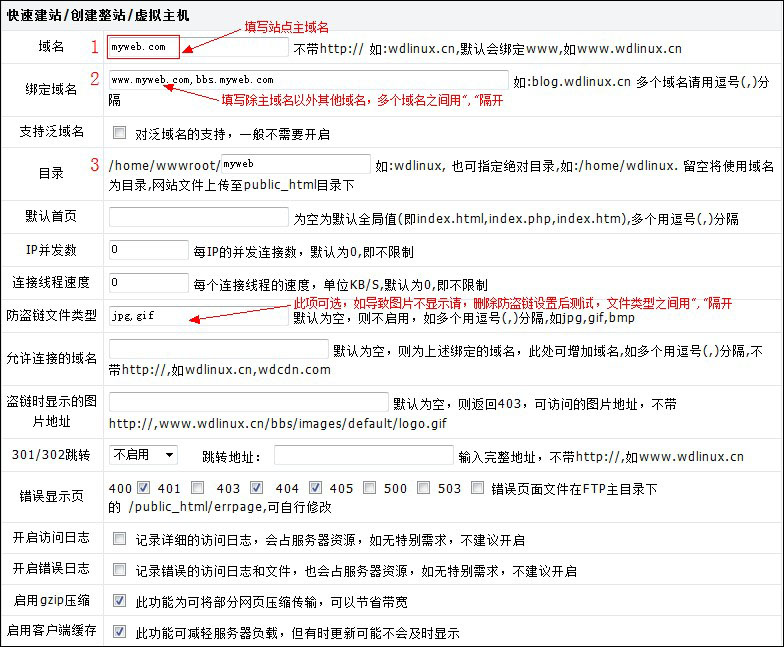Image resolution: width=784 pixels, height=647 pixels.
Task: Select the 连接线程速度 thread speed field
Action: (x=148, y=283)
